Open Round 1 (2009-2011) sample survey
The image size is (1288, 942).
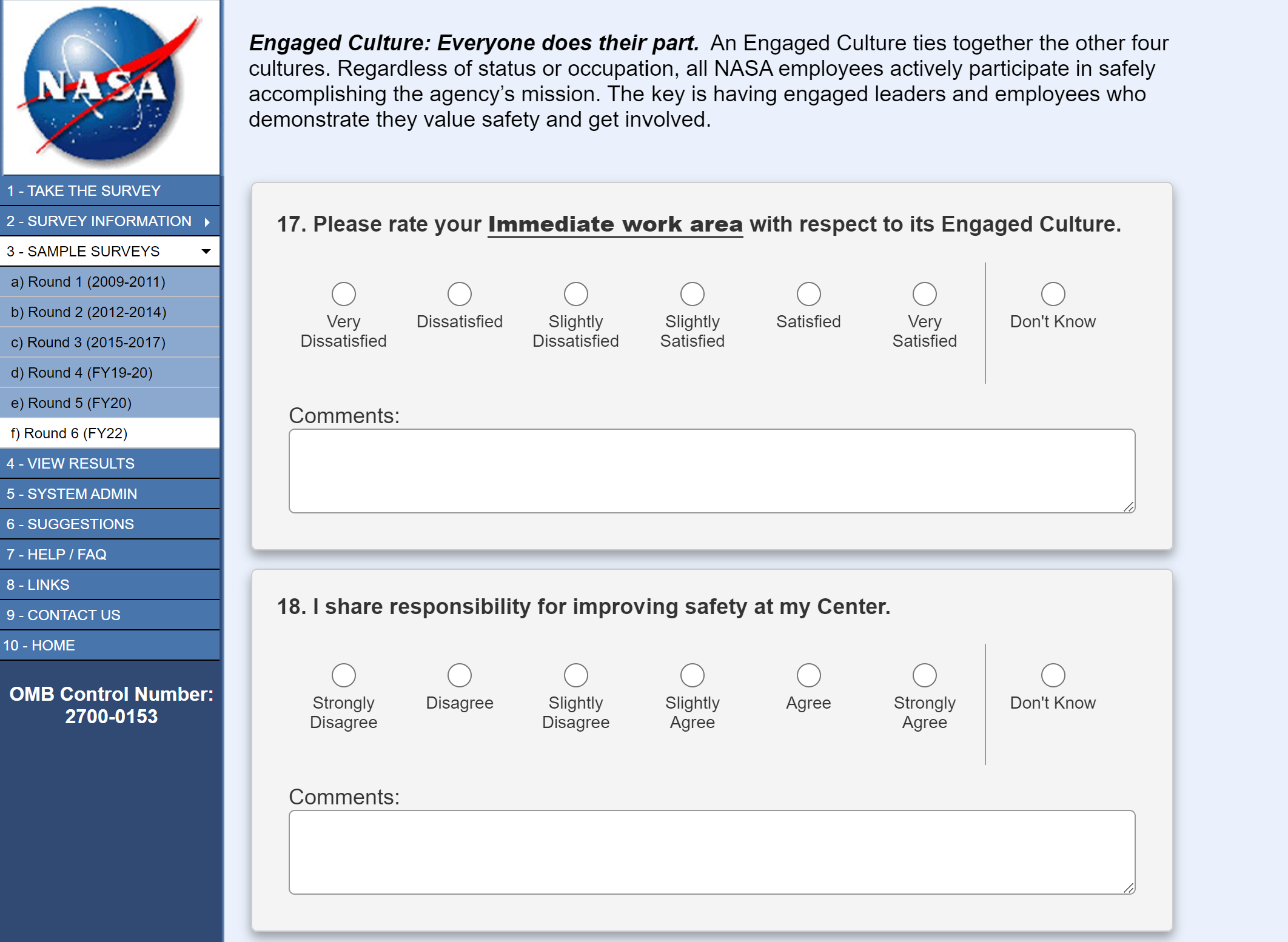click(x=88, y=282)
